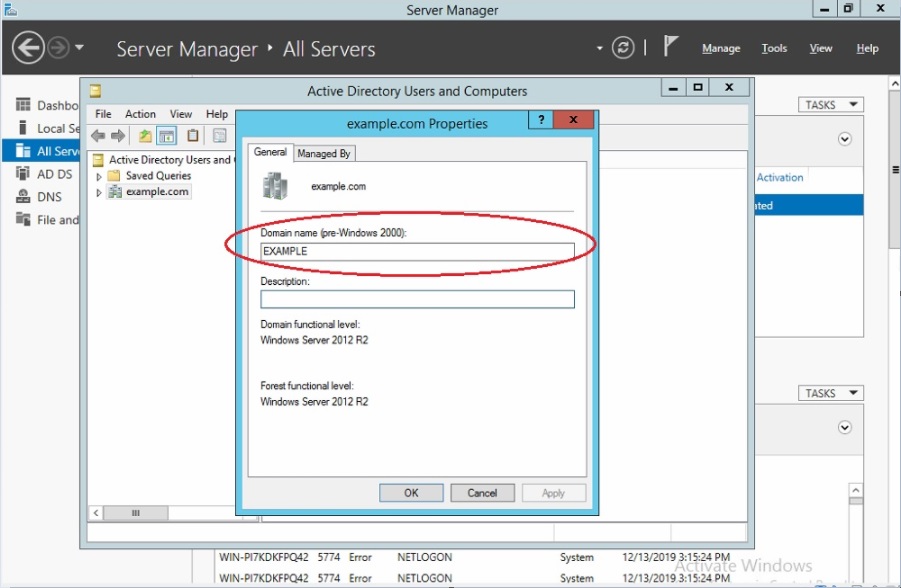The height and width of the screenshot is (588, 901).
Task: Select first NETLOGON error event row
Action: (475, 557)
